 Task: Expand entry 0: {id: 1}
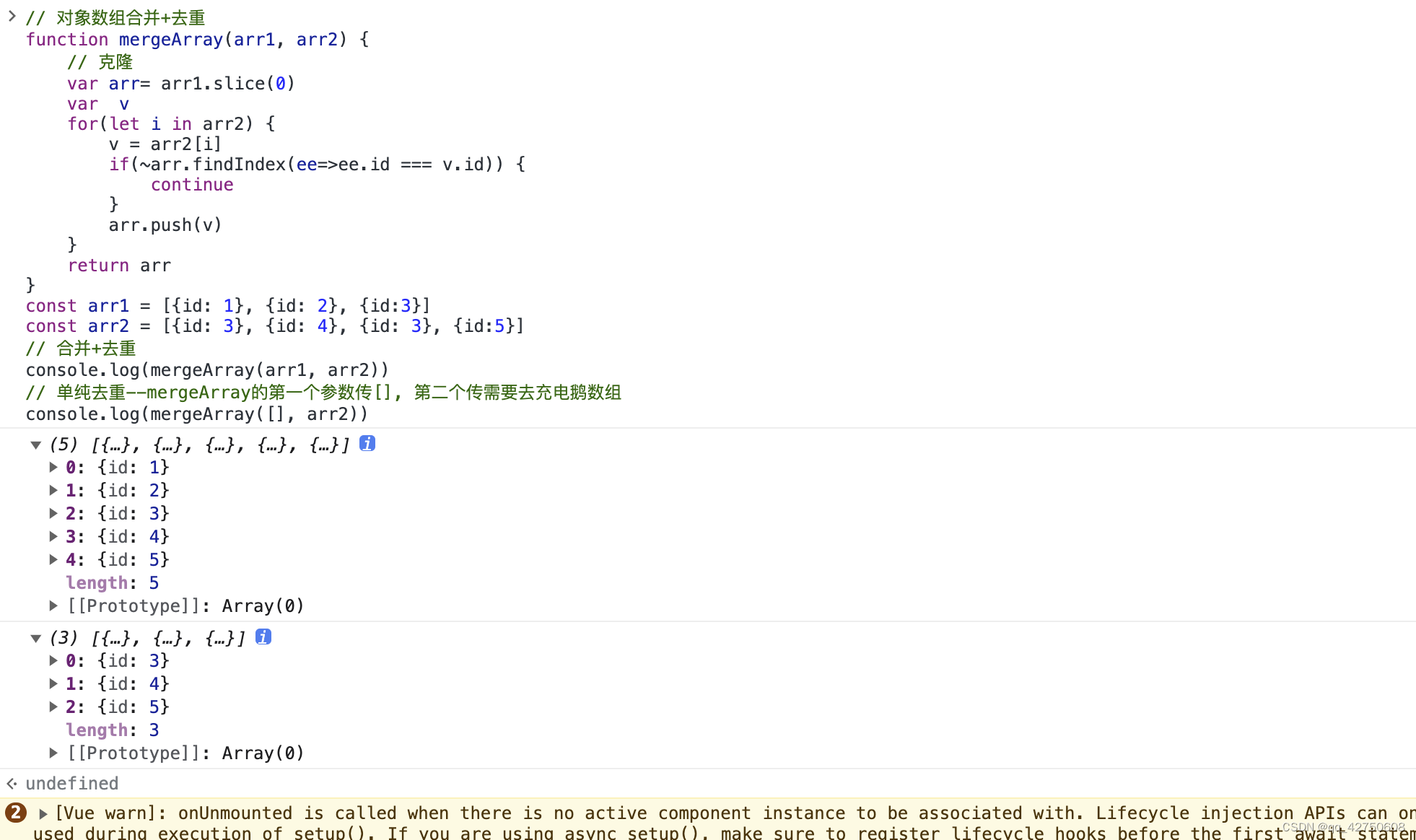tap(53, 468)
